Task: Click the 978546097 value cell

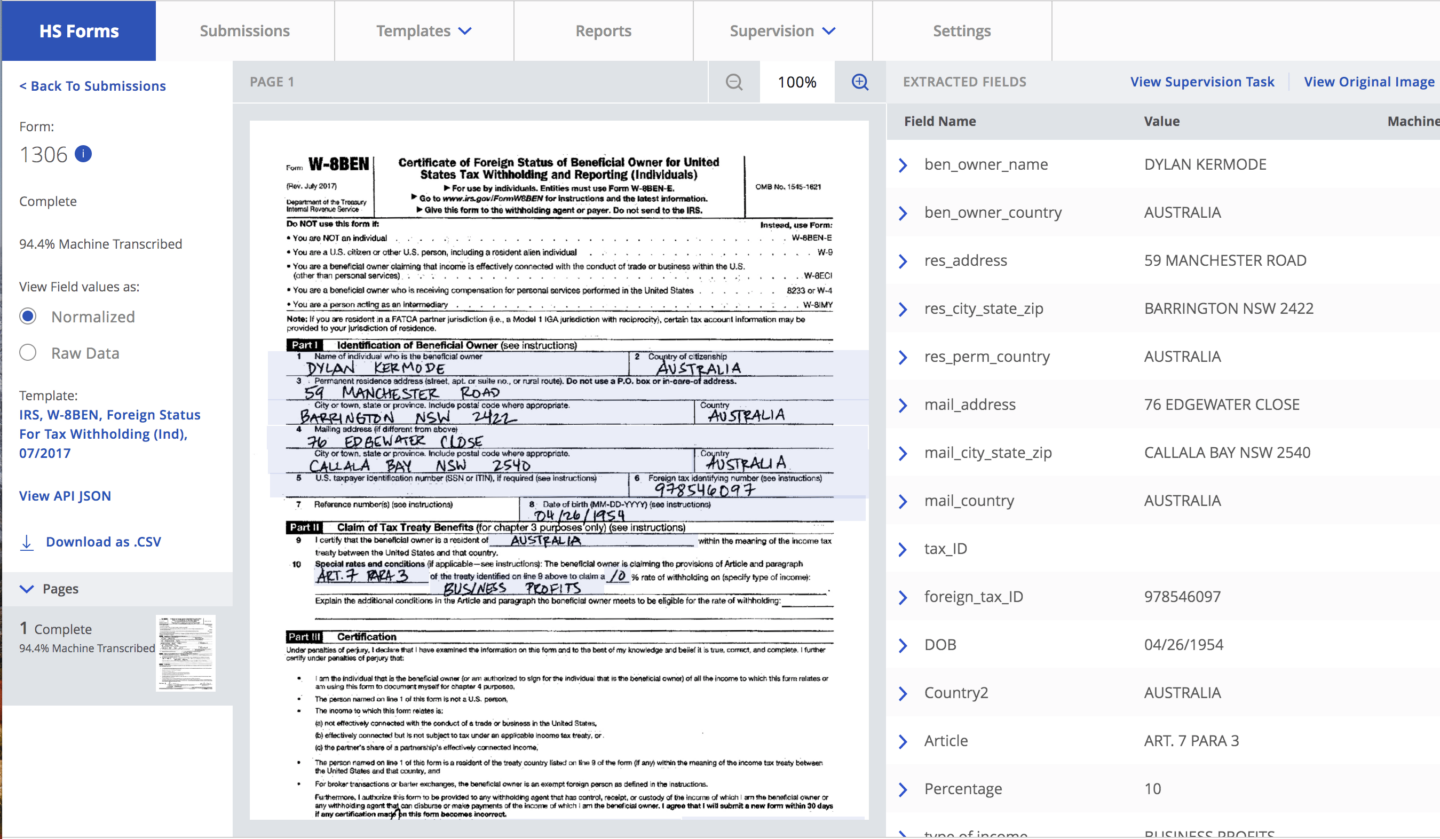Action: pyautogui.click(x=1182, y=597)
